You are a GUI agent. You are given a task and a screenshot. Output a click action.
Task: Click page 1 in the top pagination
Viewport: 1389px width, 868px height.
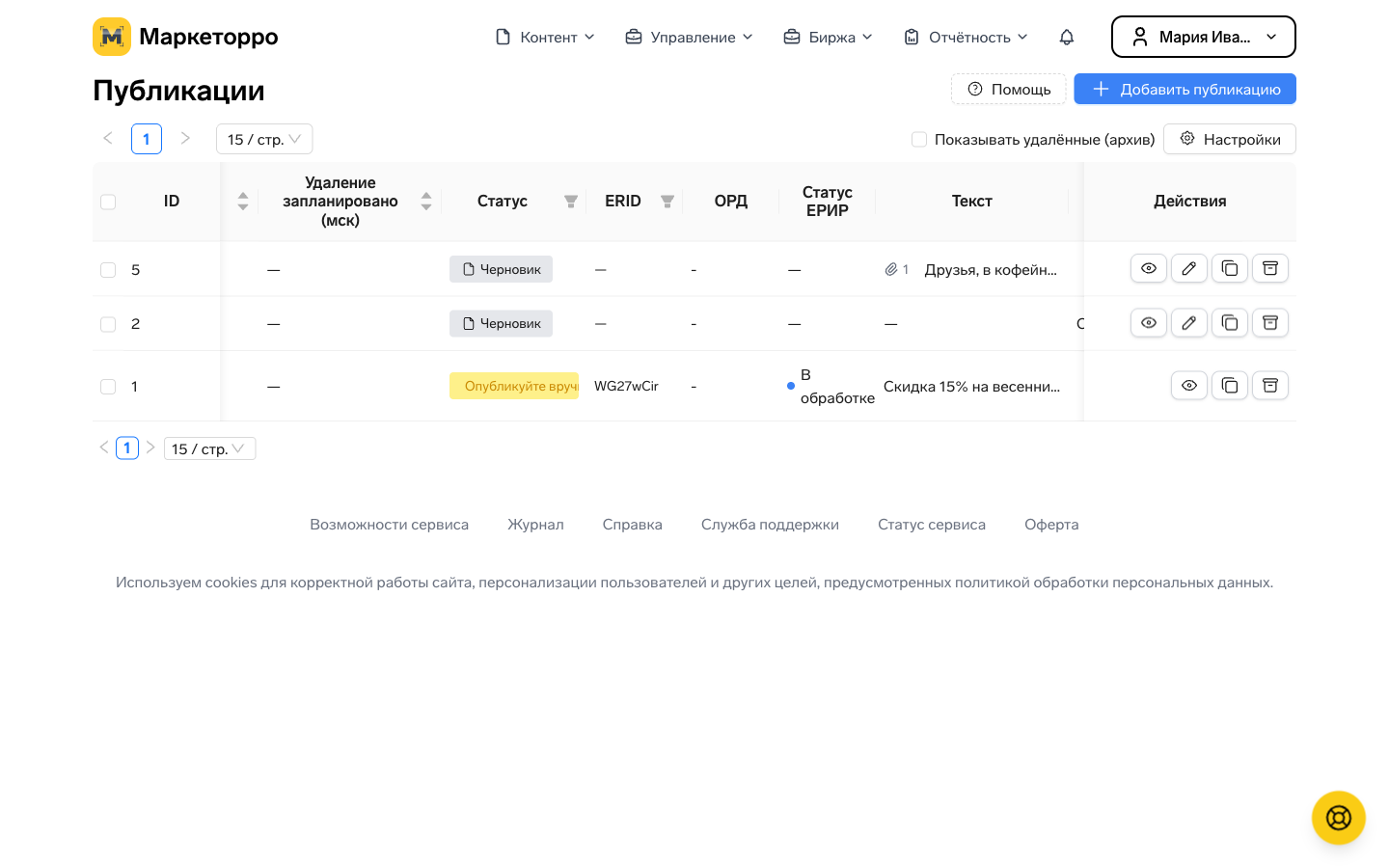[147, 139]
